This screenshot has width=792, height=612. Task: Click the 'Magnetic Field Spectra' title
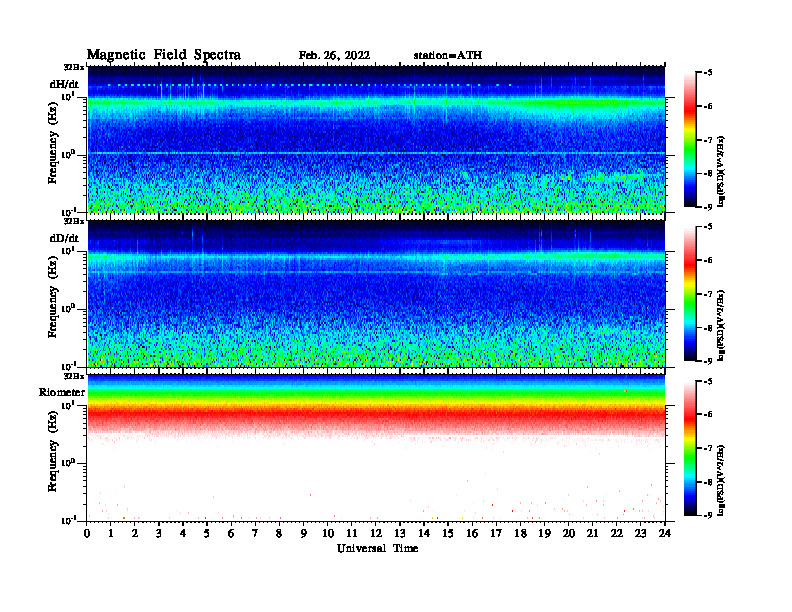pyautogui.click(x=163, y=55)
